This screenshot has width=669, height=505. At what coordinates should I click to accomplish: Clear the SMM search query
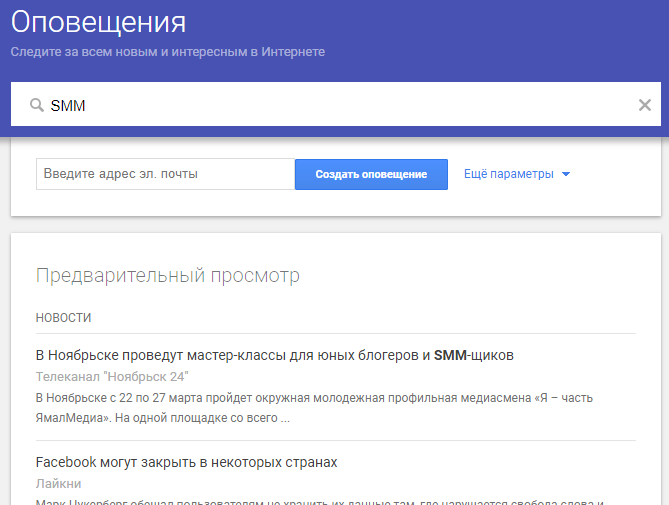(x=644, y=104)
